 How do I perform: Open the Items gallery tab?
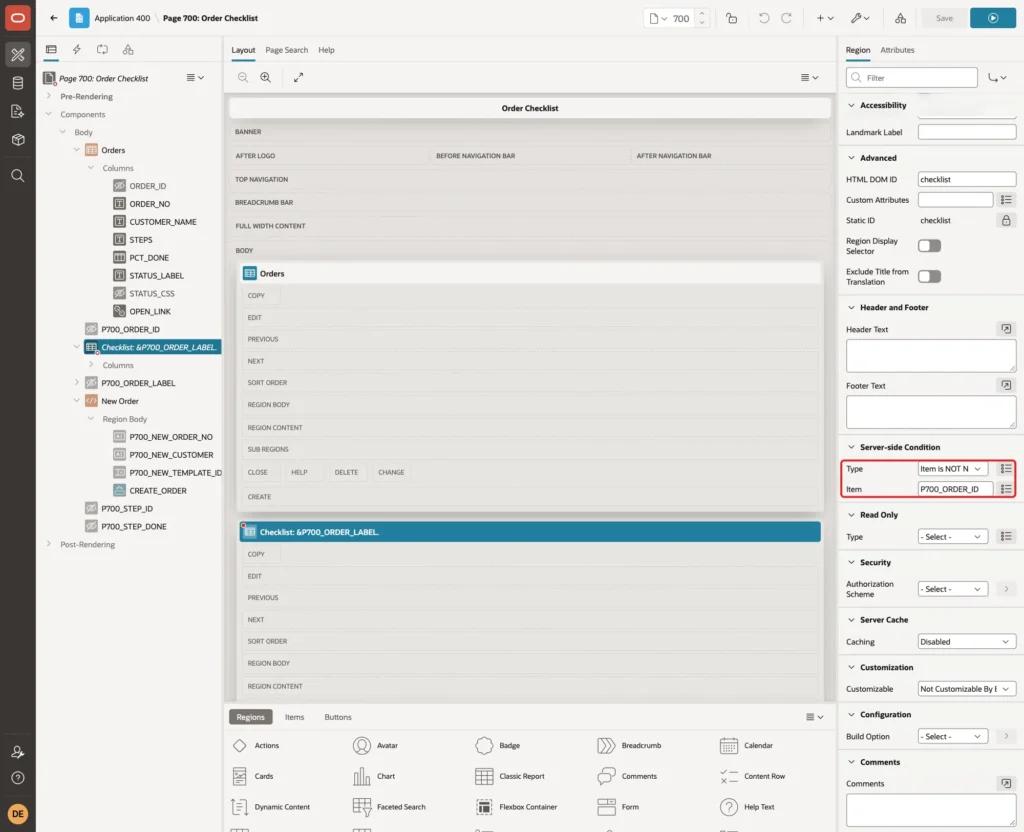pos(295,717)
